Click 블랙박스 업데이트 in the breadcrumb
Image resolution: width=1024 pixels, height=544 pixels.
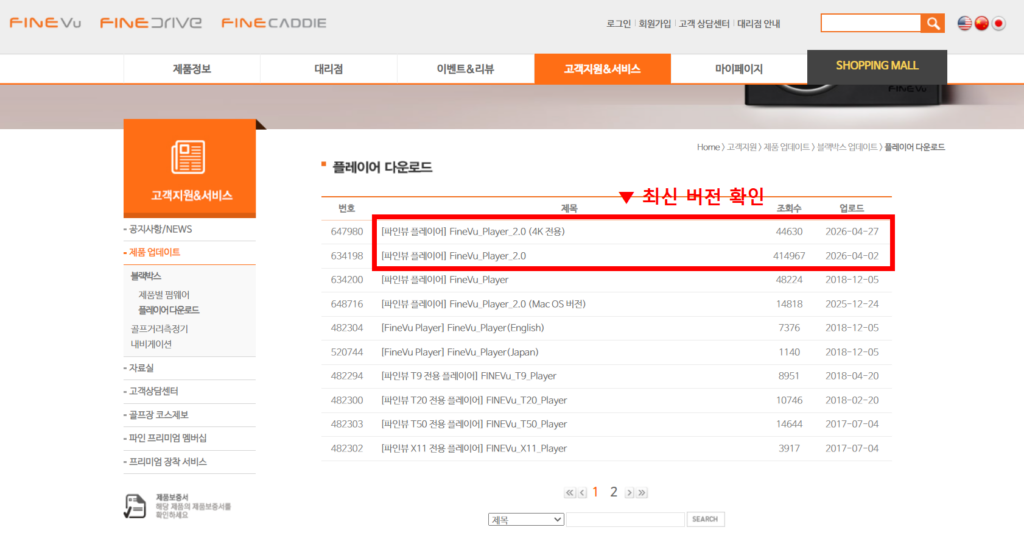[847, 148]
